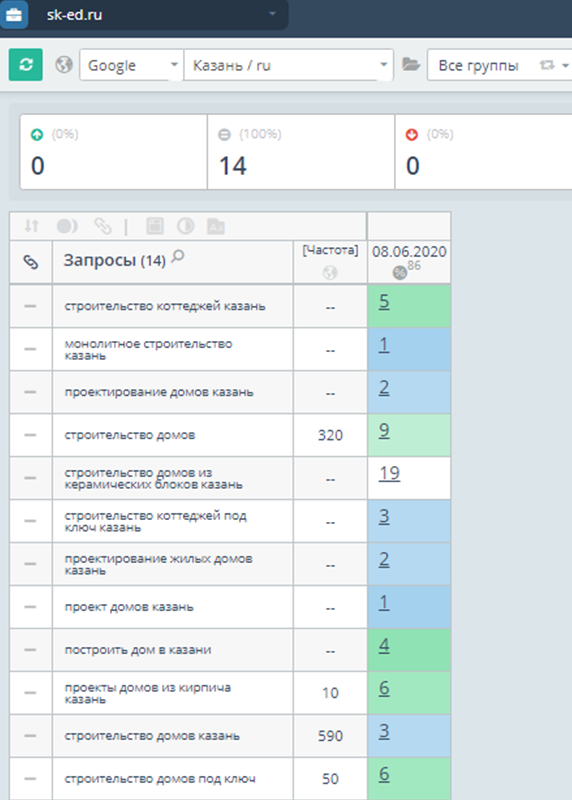Select query строительство коттеджей под ключ казань

coord(155,521)
